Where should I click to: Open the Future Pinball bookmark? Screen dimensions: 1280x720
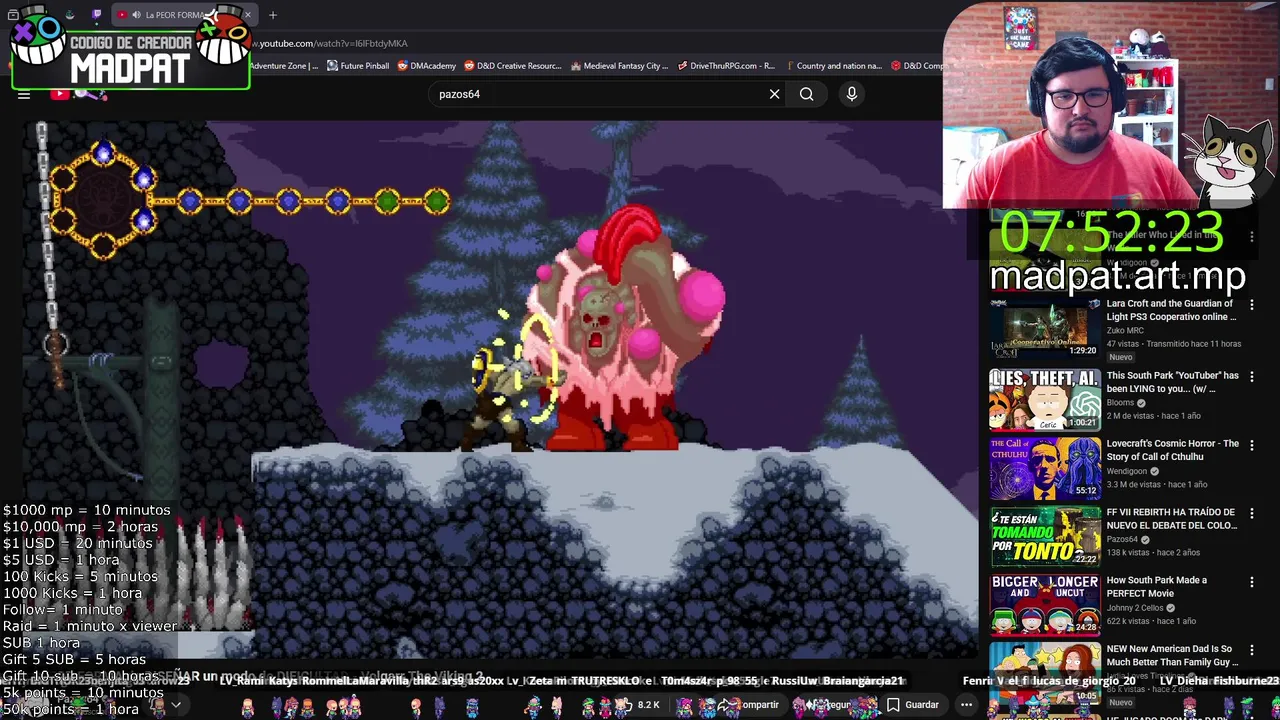(x=358, y=66)
